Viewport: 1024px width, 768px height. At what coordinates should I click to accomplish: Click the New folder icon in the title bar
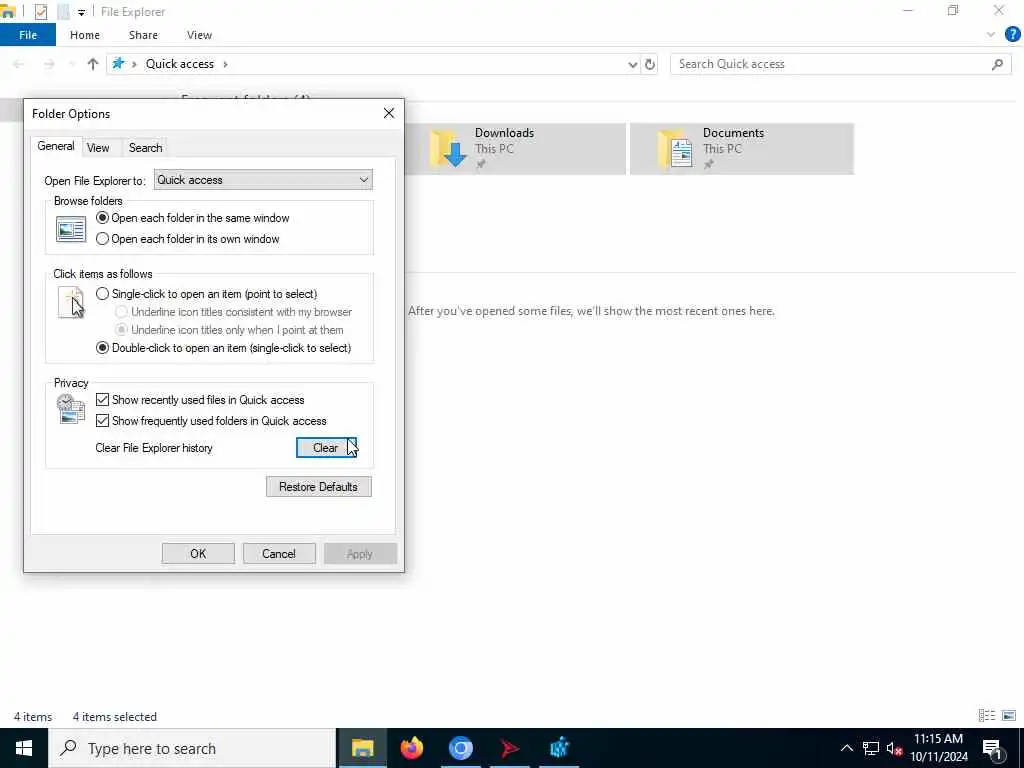pos(63,12)
